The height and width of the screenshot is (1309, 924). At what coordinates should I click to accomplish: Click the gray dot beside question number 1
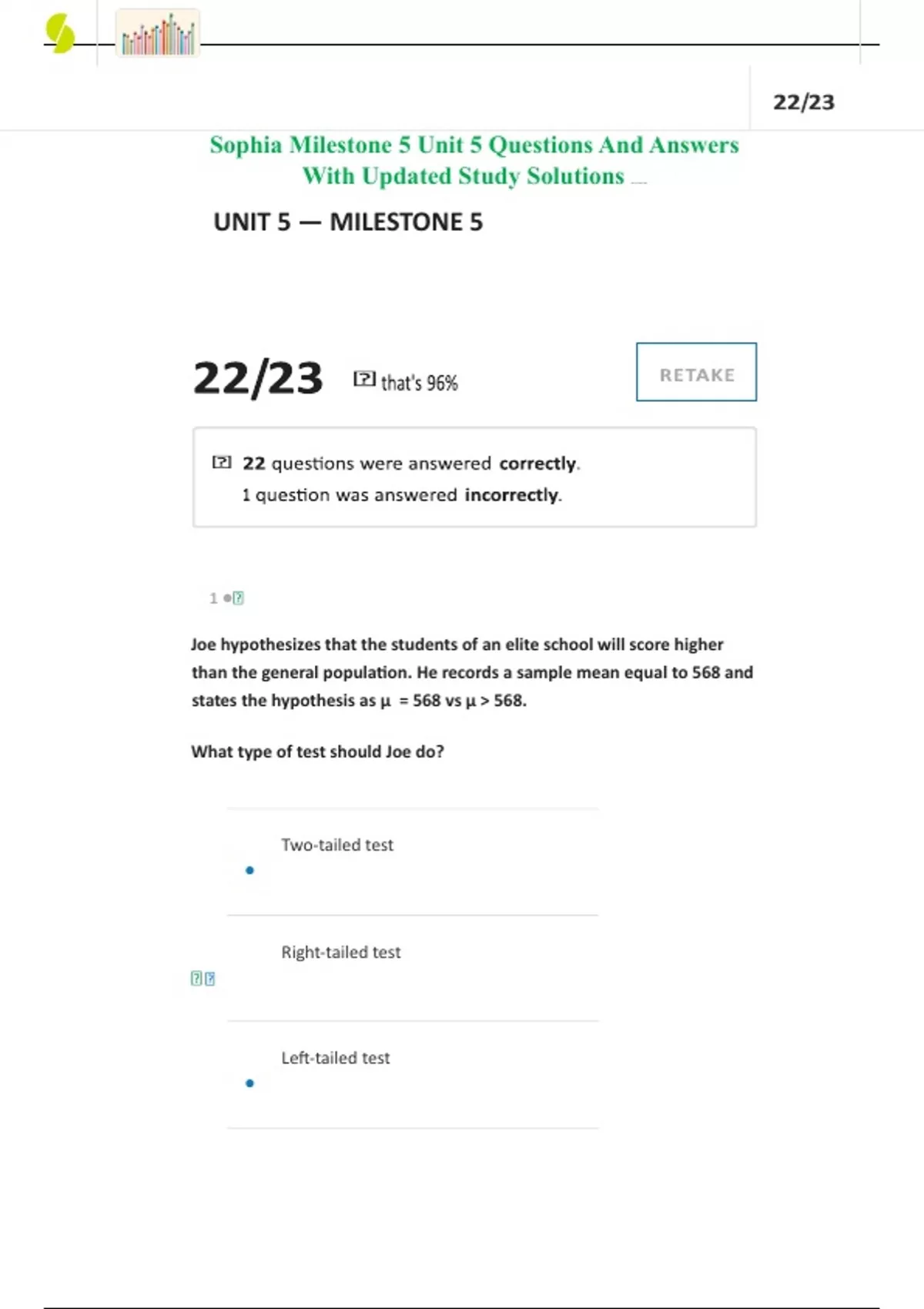226,598
